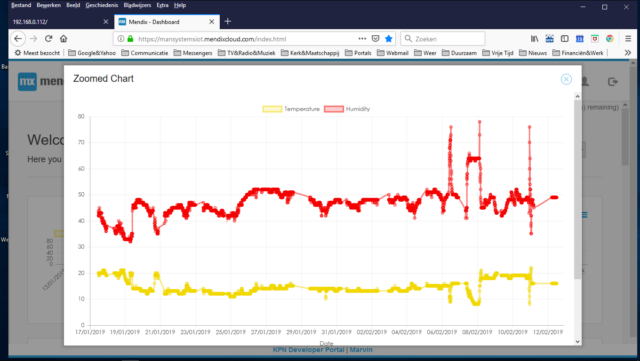Expand the Portals bookmark folder

click(x=358, y=53)
